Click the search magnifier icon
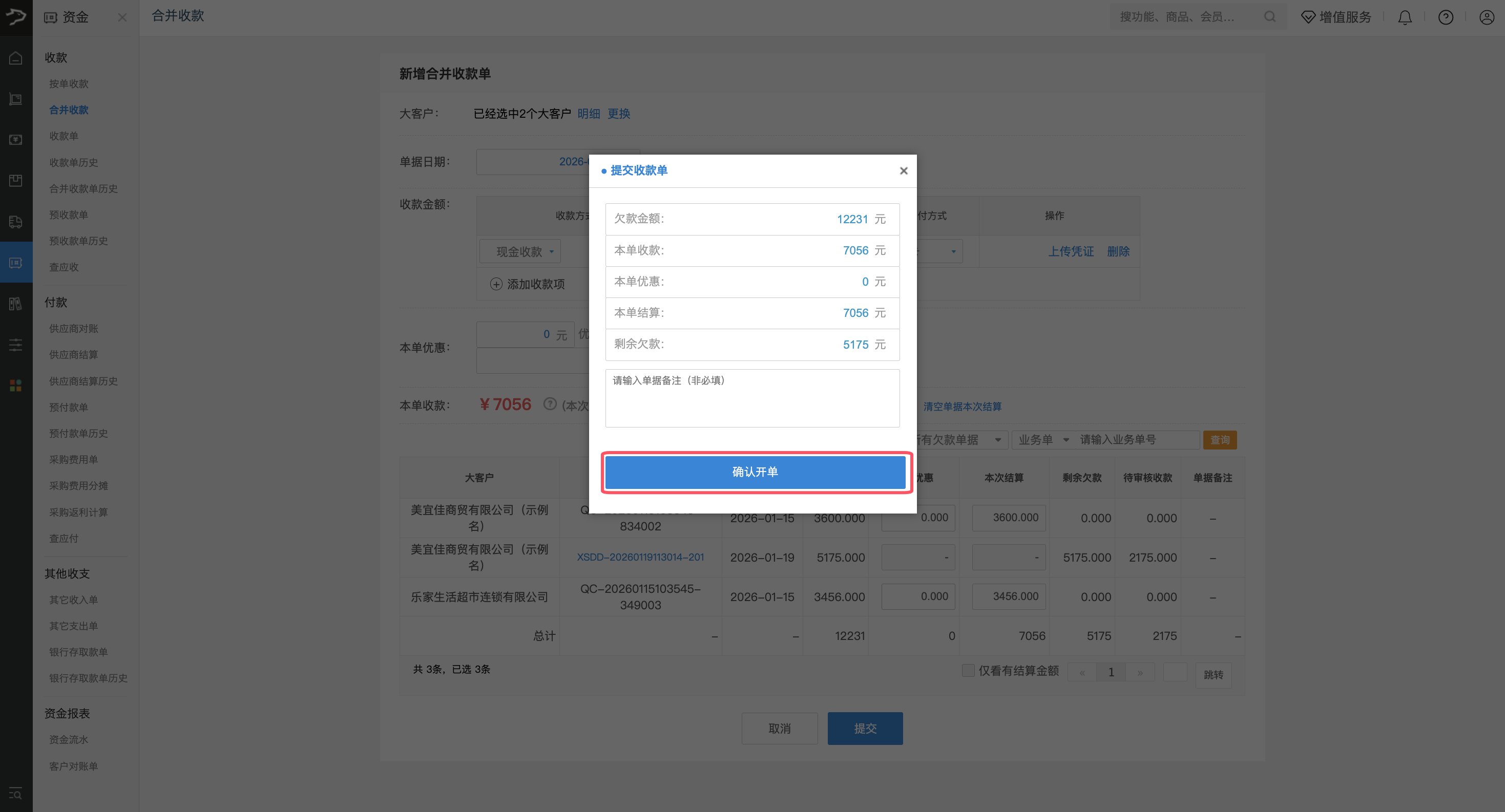This screenshot has width=1505, height=812. click(x=1269, y=17)
